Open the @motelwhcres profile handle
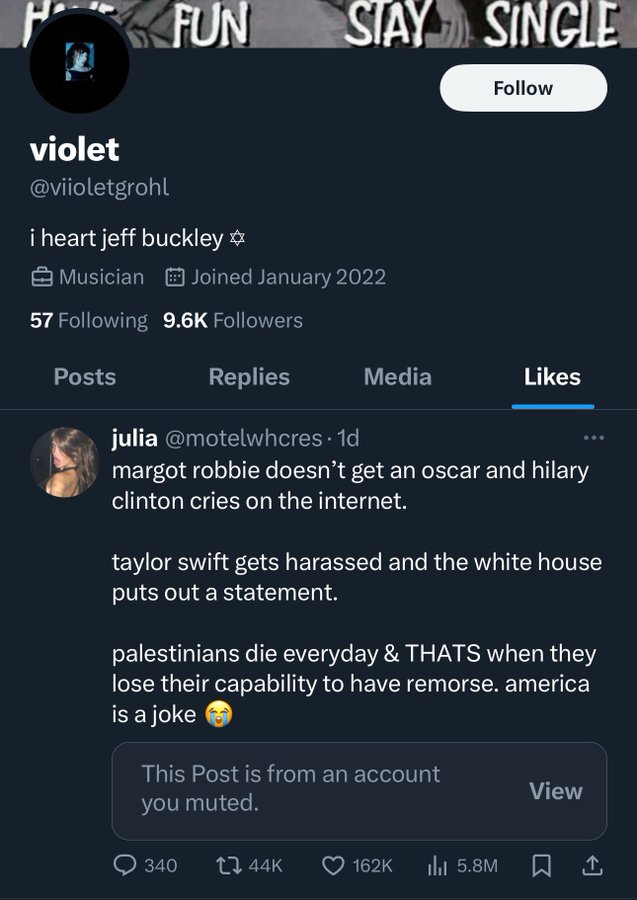 tap(243, 438)
